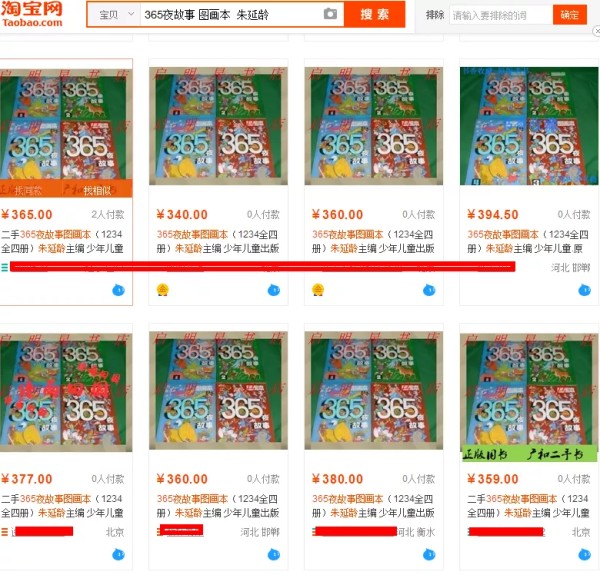
Task: Open the Taobao logo homepage link
Action: (32, 14)
